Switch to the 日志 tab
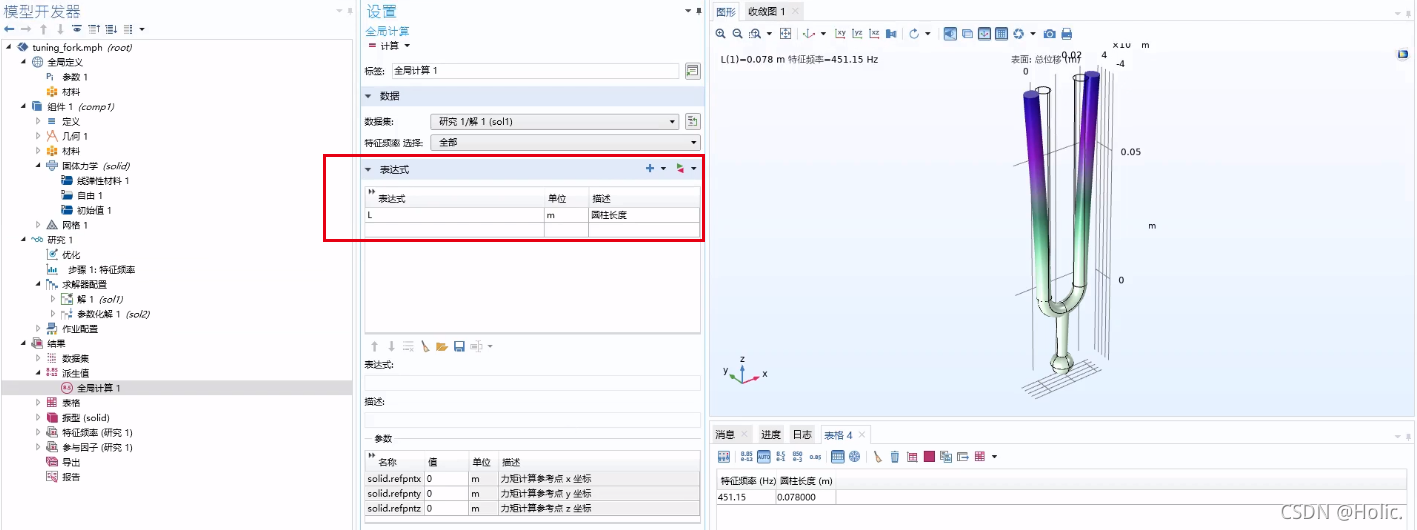 [802, 435]
